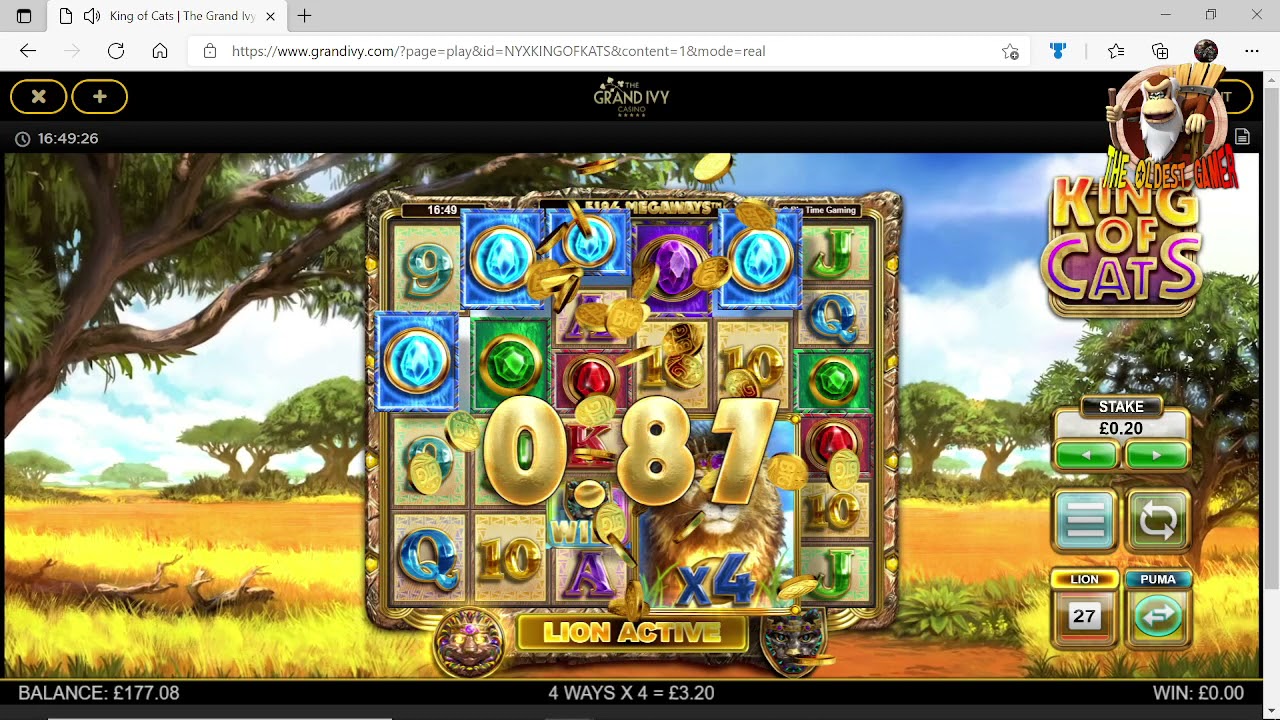Click the STAKE £0.20 display

(1121, 418)
